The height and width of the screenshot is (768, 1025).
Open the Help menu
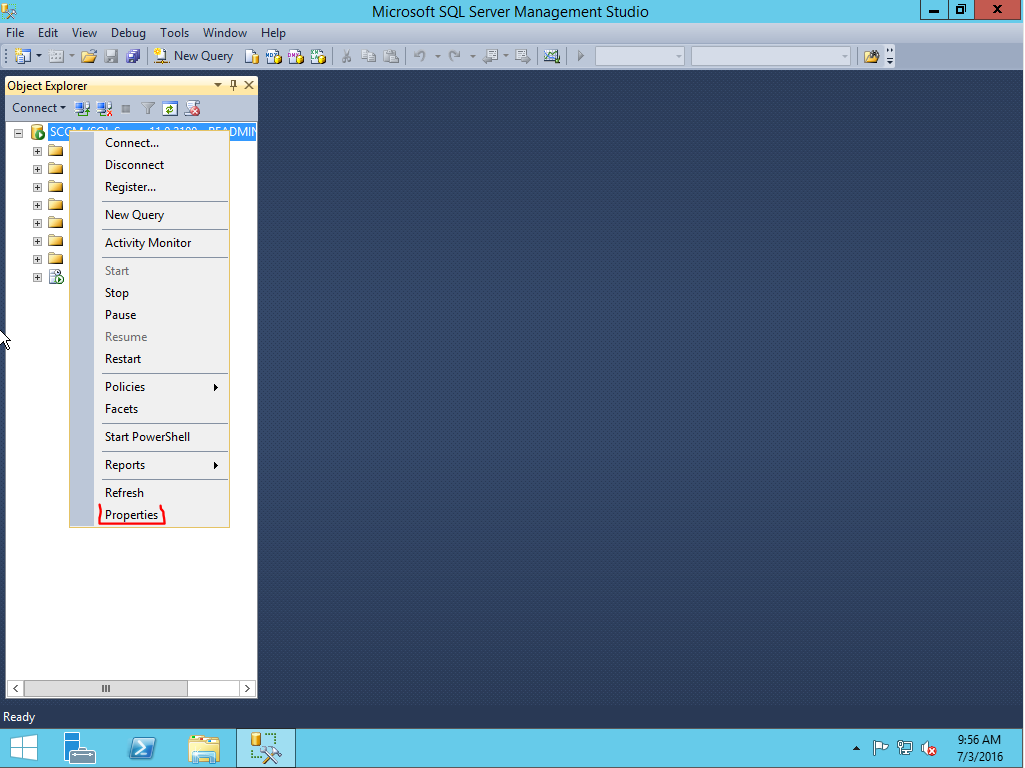pyautogui.click(x=273, y=33)
